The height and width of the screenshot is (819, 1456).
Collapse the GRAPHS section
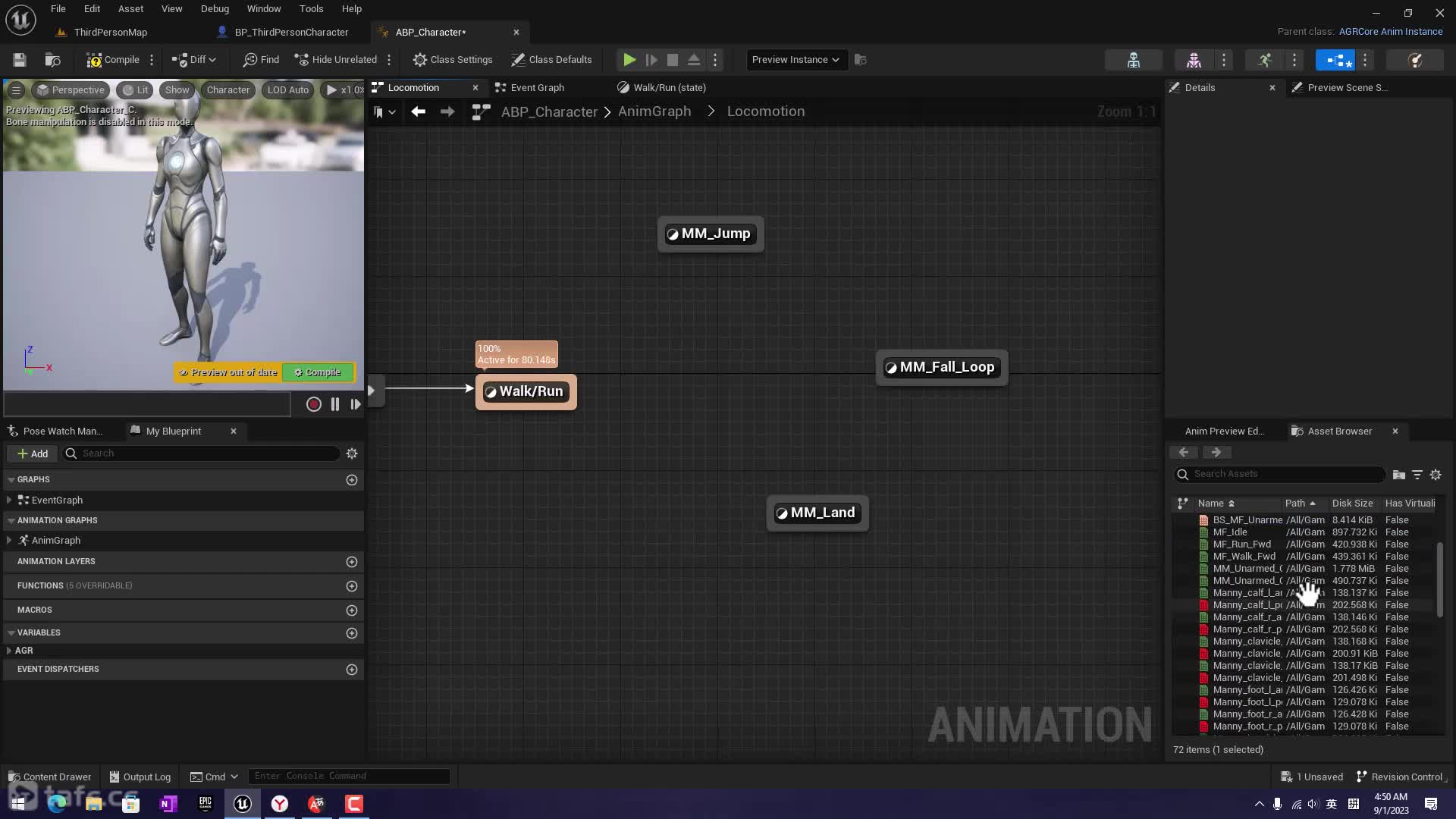pos(11,480)
